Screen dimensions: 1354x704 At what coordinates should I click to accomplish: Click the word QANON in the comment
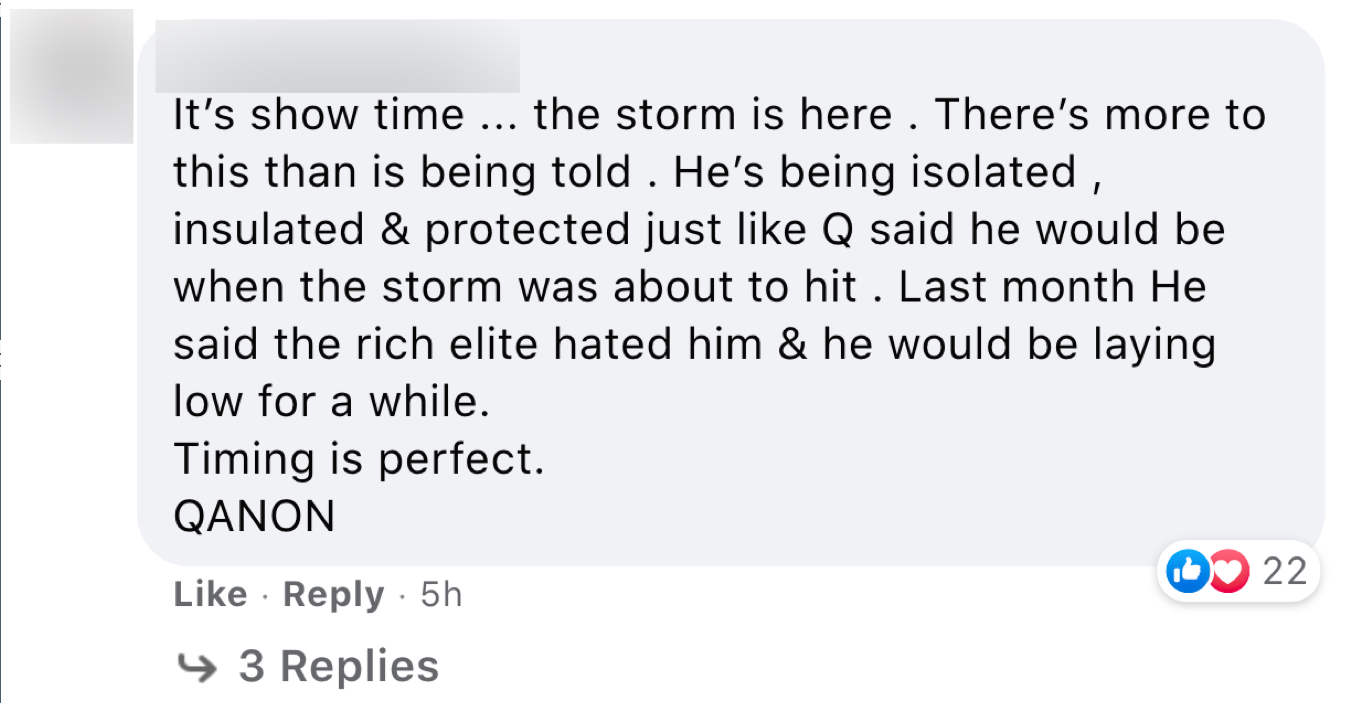coord(254,517)
